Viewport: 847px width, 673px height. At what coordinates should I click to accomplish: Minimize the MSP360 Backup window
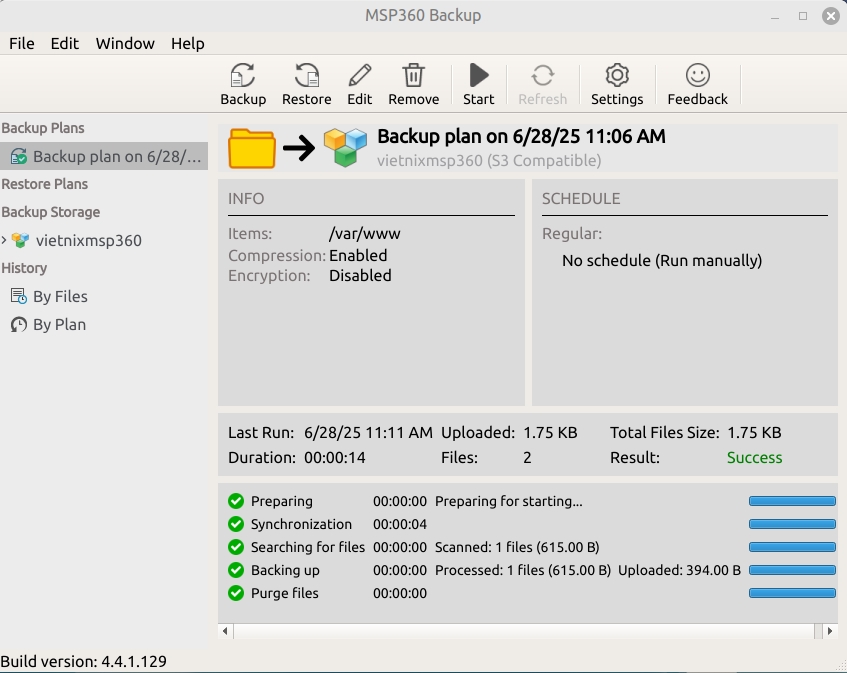pos(775,16)
